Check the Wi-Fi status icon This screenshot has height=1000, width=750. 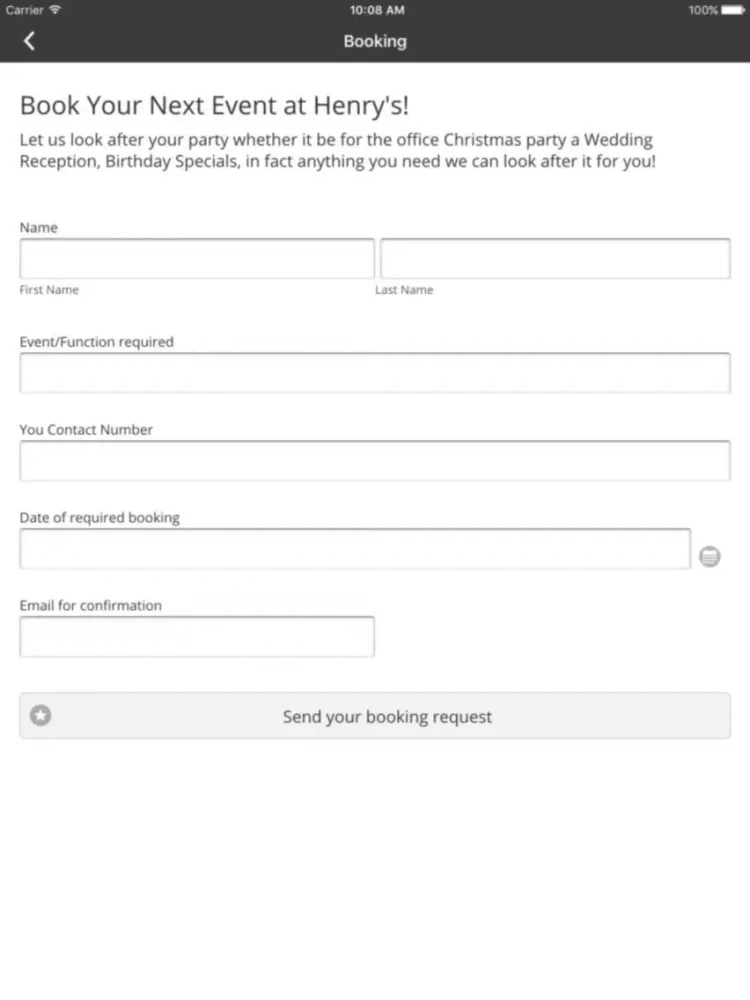tap(55, 10)
